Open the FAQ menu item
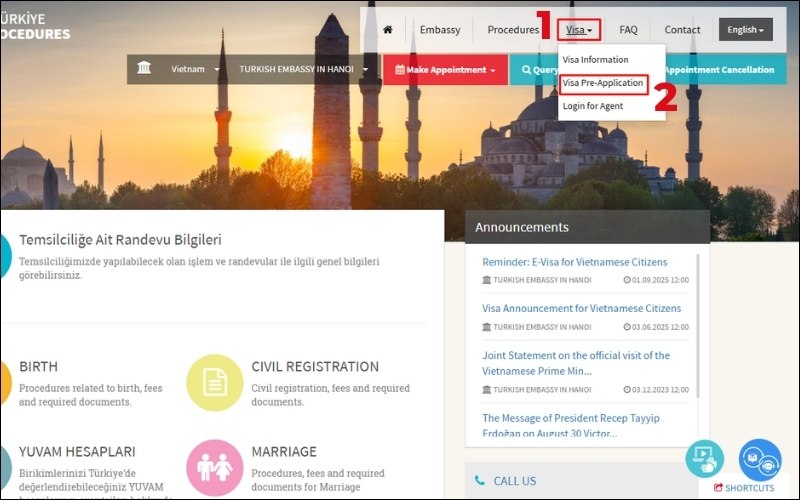Viewport: 800px width, 500px height. point(628,30)
